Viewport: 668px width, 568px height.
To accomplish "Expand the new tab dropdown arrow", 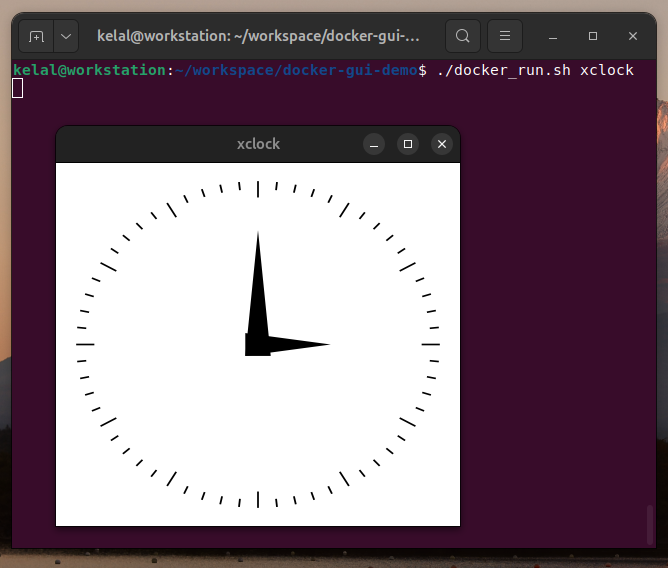I will [66, 36].
